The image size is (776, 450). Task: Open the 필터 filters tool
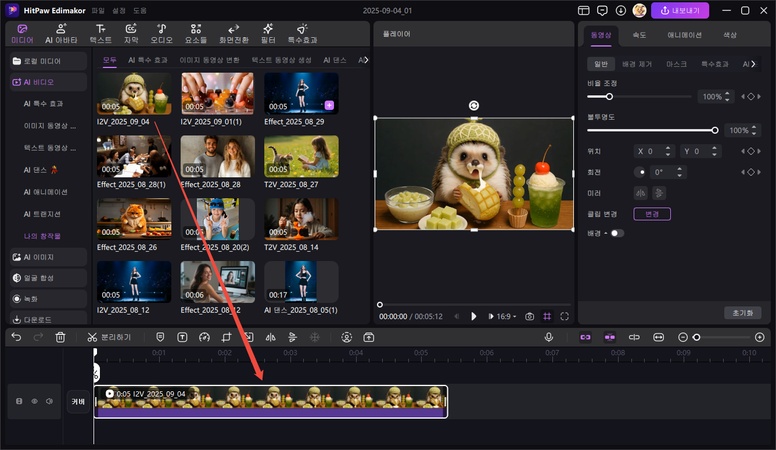(268, 34)
